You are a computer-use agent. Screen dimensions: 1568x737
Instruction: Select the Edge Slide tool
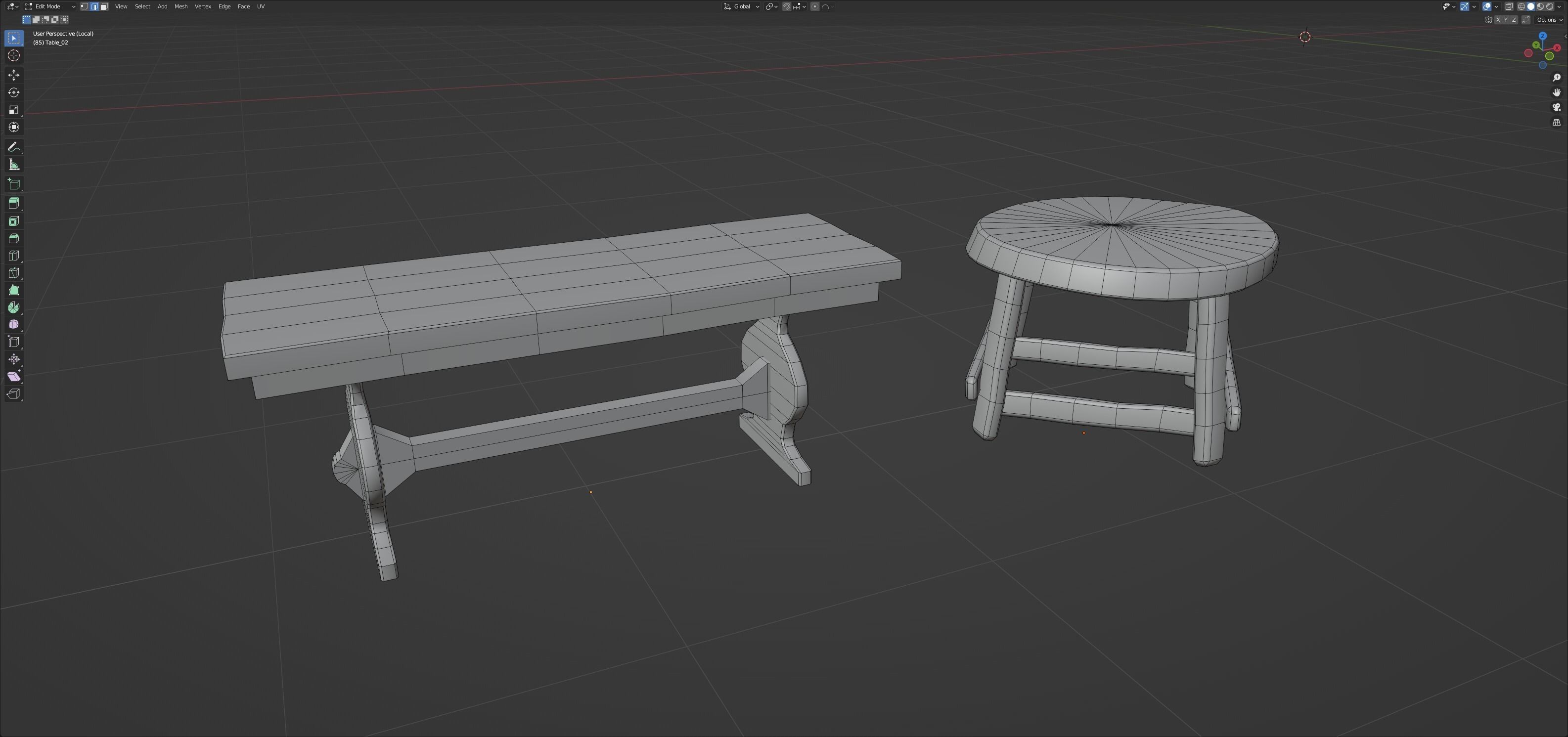(14, 342)
